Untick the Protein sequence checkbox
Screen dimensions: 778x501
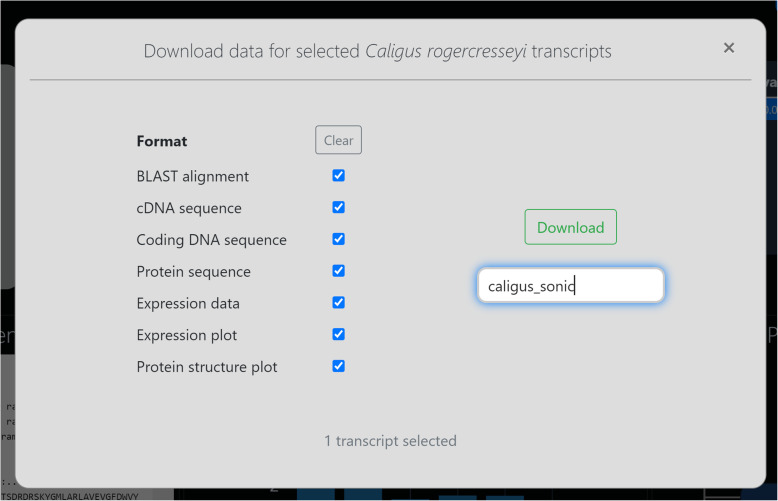(x=339, y=271)
